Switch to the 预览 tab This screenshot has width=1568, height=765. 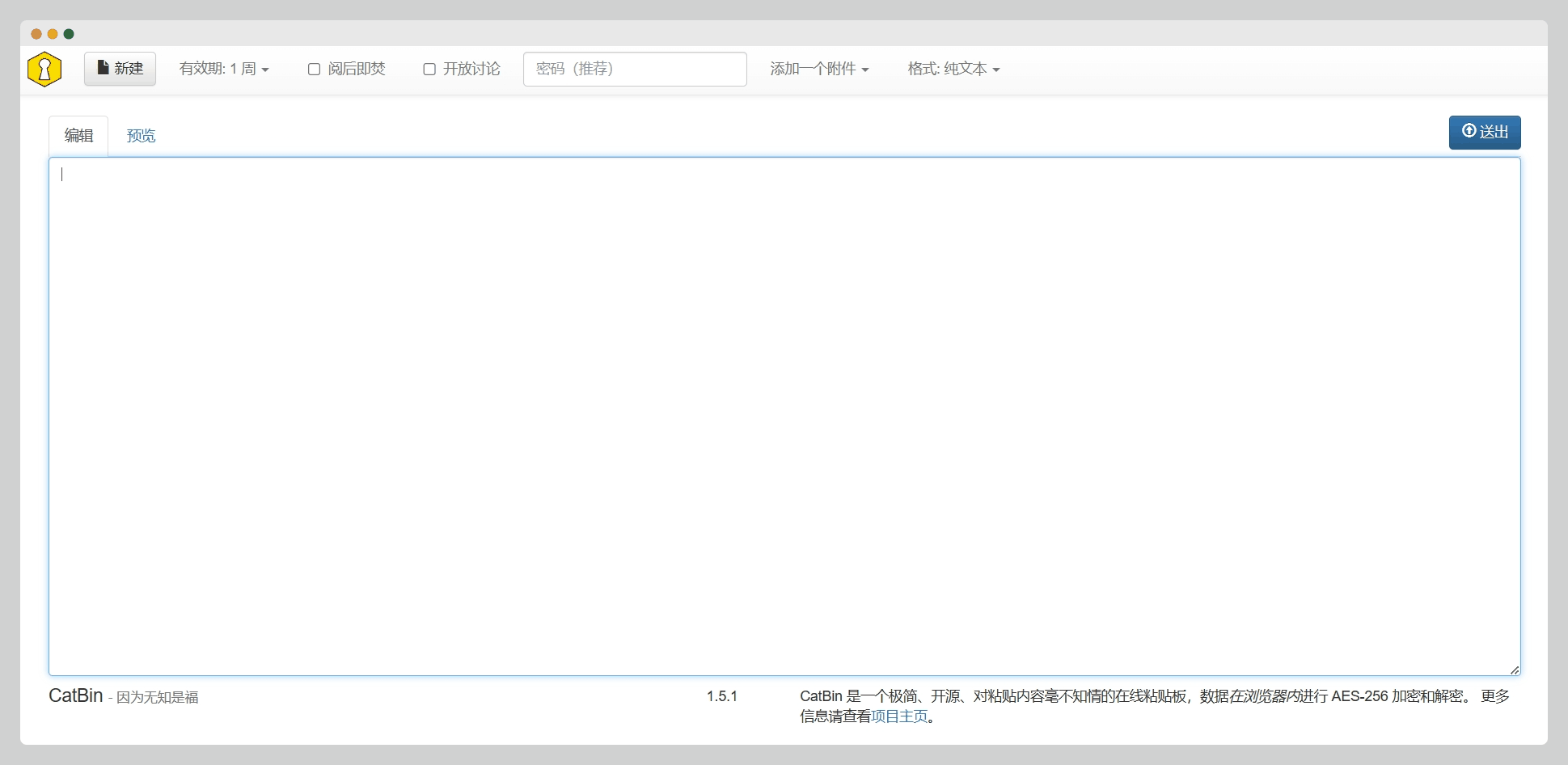pos(141,136)
